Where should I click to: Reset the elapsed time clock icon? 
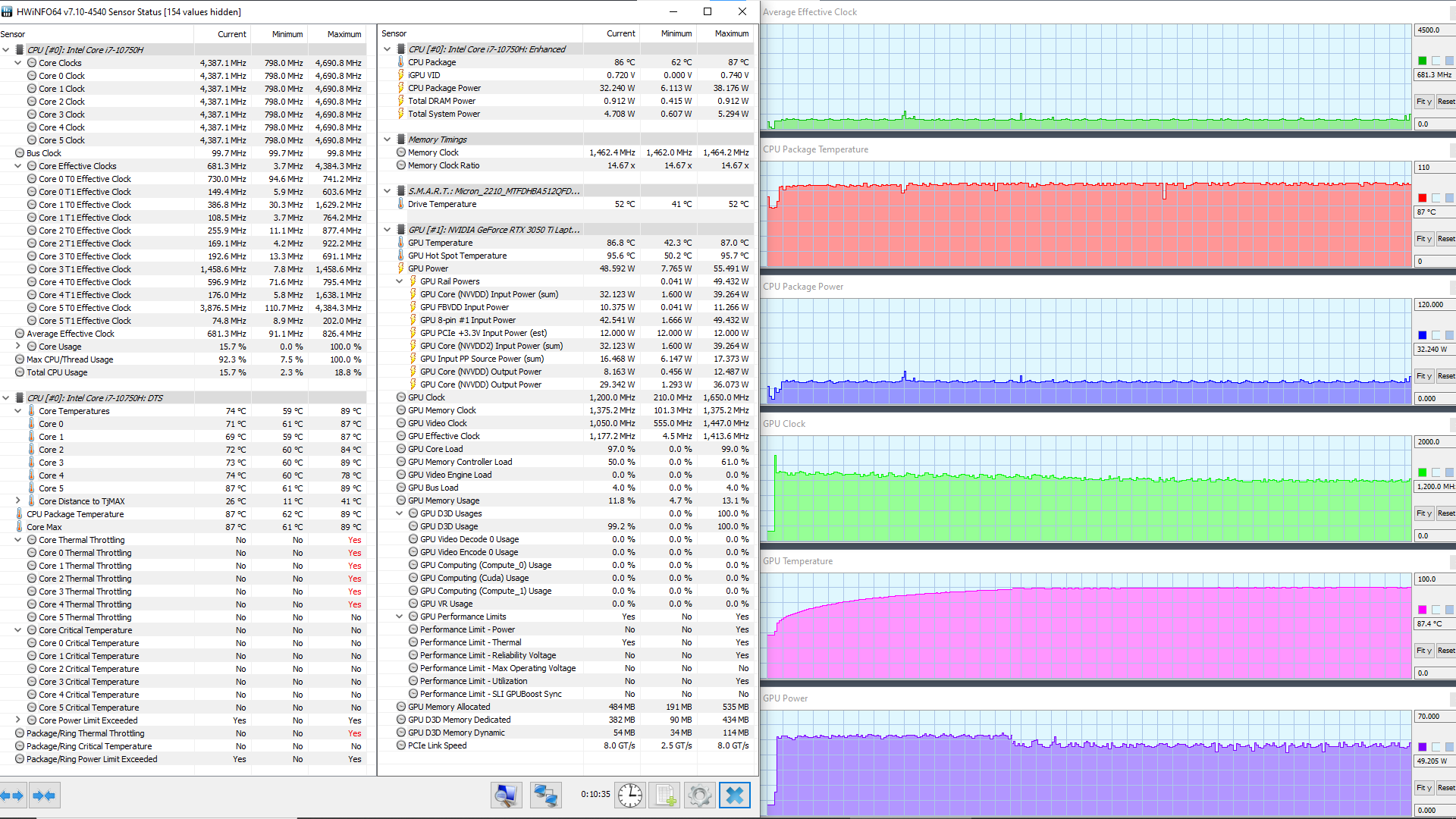pos(629,795)
